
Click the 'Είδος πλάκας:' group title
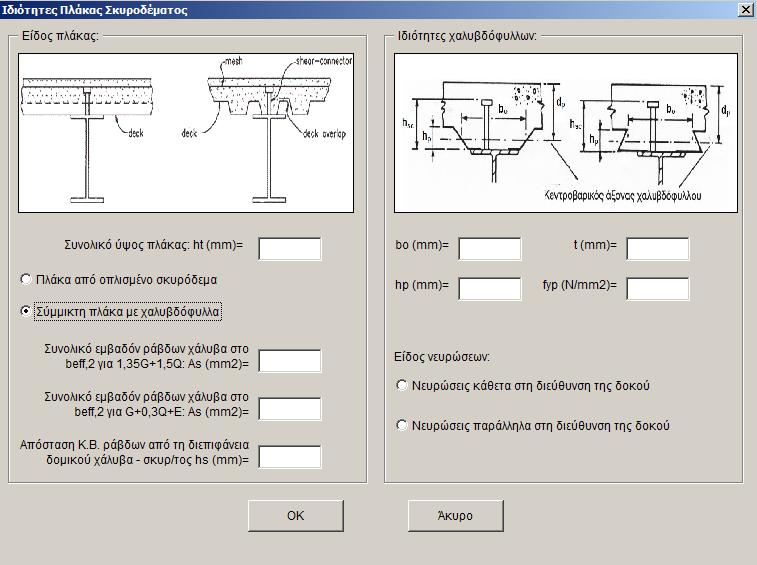[60, 36]
